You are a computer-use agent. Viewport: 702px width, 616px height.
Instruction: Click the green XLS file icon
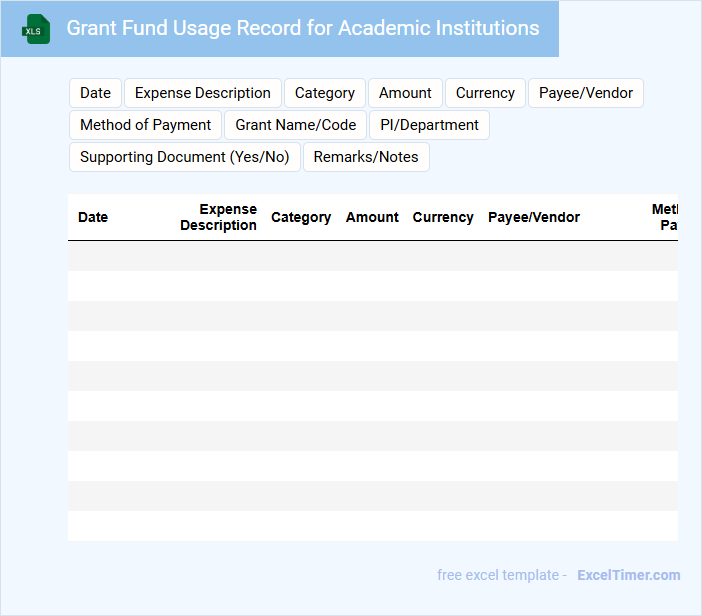(x=37, y=29)
